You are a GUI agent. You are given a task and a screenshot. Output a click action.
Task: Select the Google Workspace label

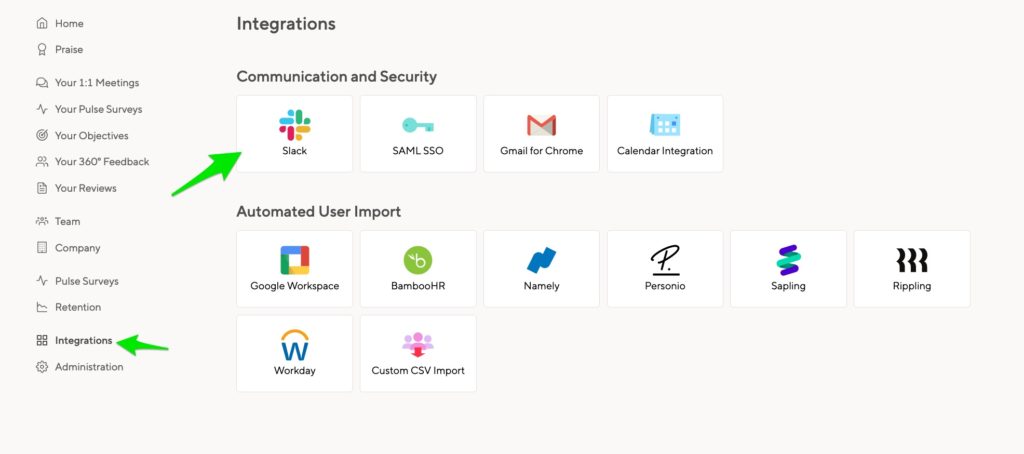[295, 286]
